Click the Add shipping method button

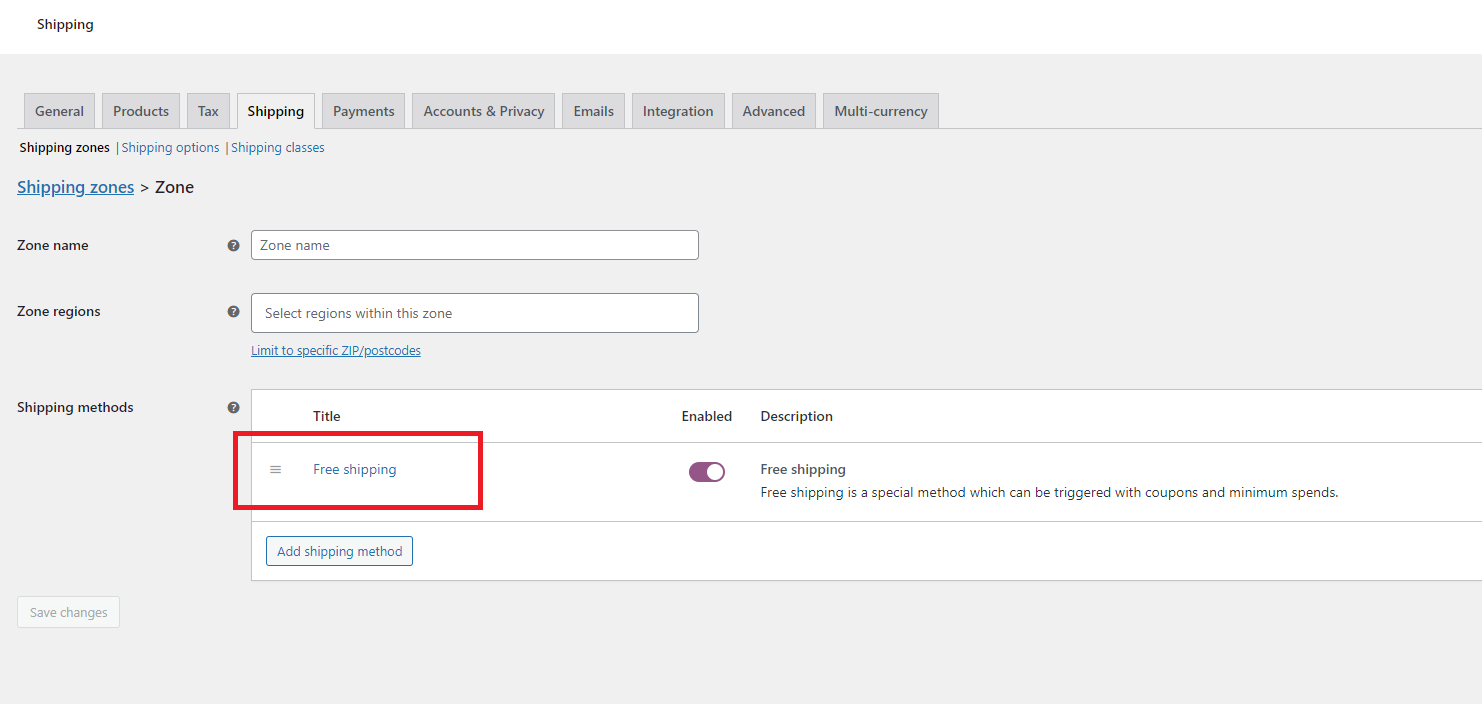339,551
